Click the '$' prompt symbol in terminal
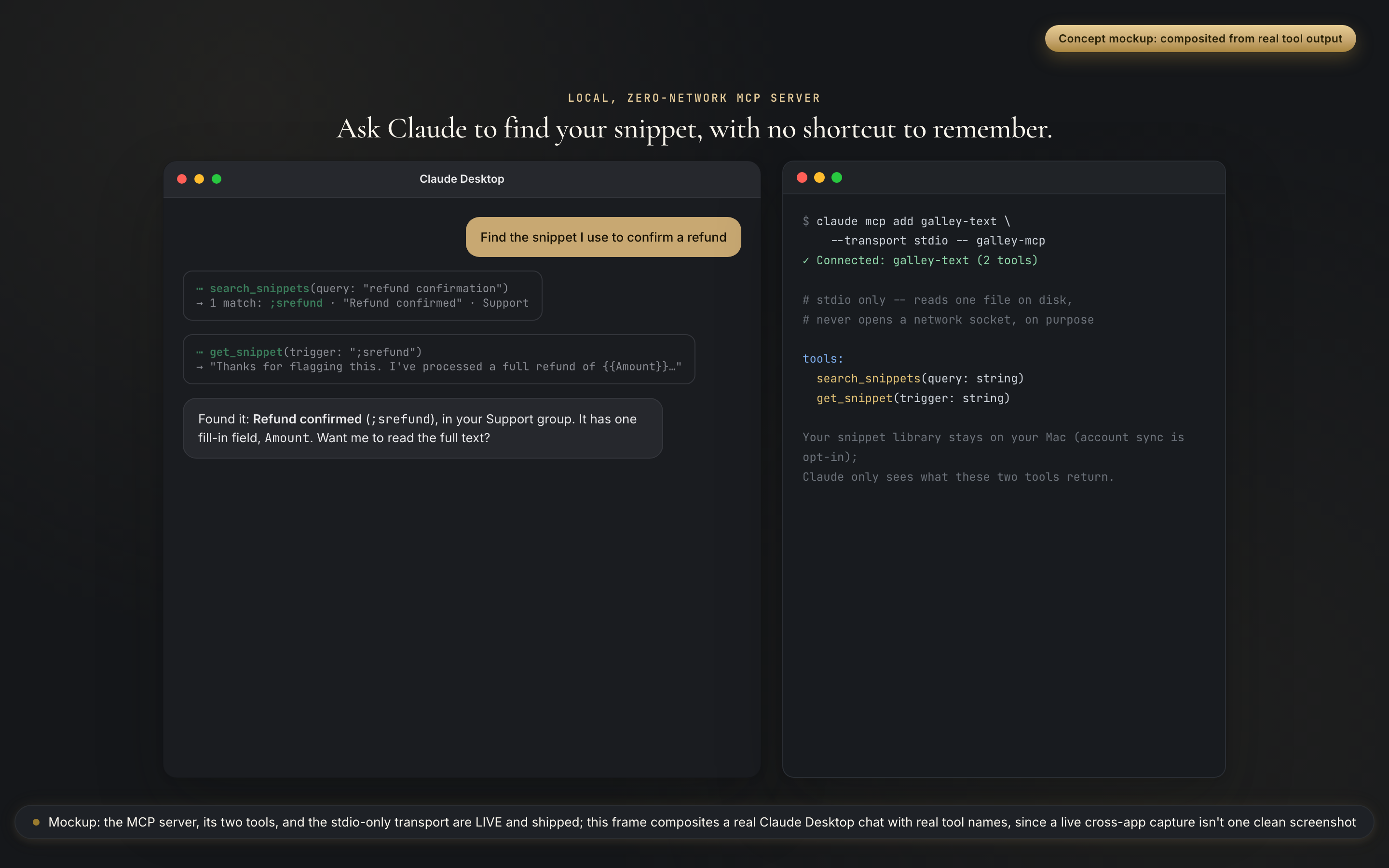Screen dimensions: 1389x868 click(x=806, y=222)
